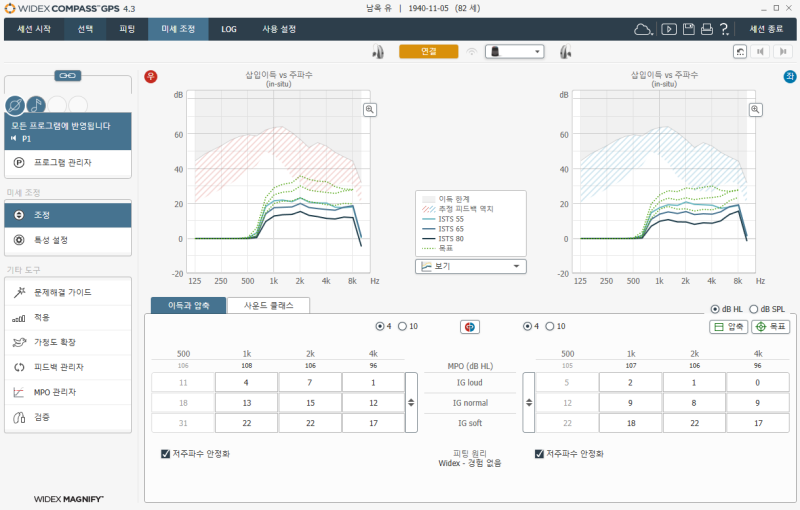Click ISTS 65 legend entry
Image resolution: width=800 pixels, height=510 pixels.
coord(443,228)
